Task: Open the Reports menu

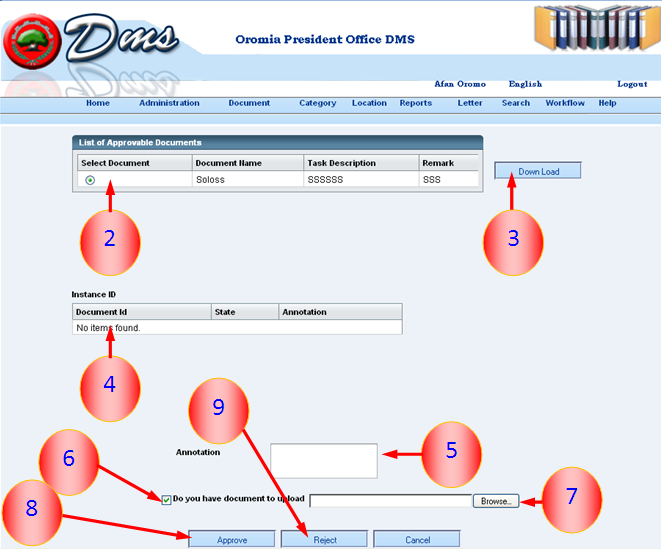Action: (416, 103)
